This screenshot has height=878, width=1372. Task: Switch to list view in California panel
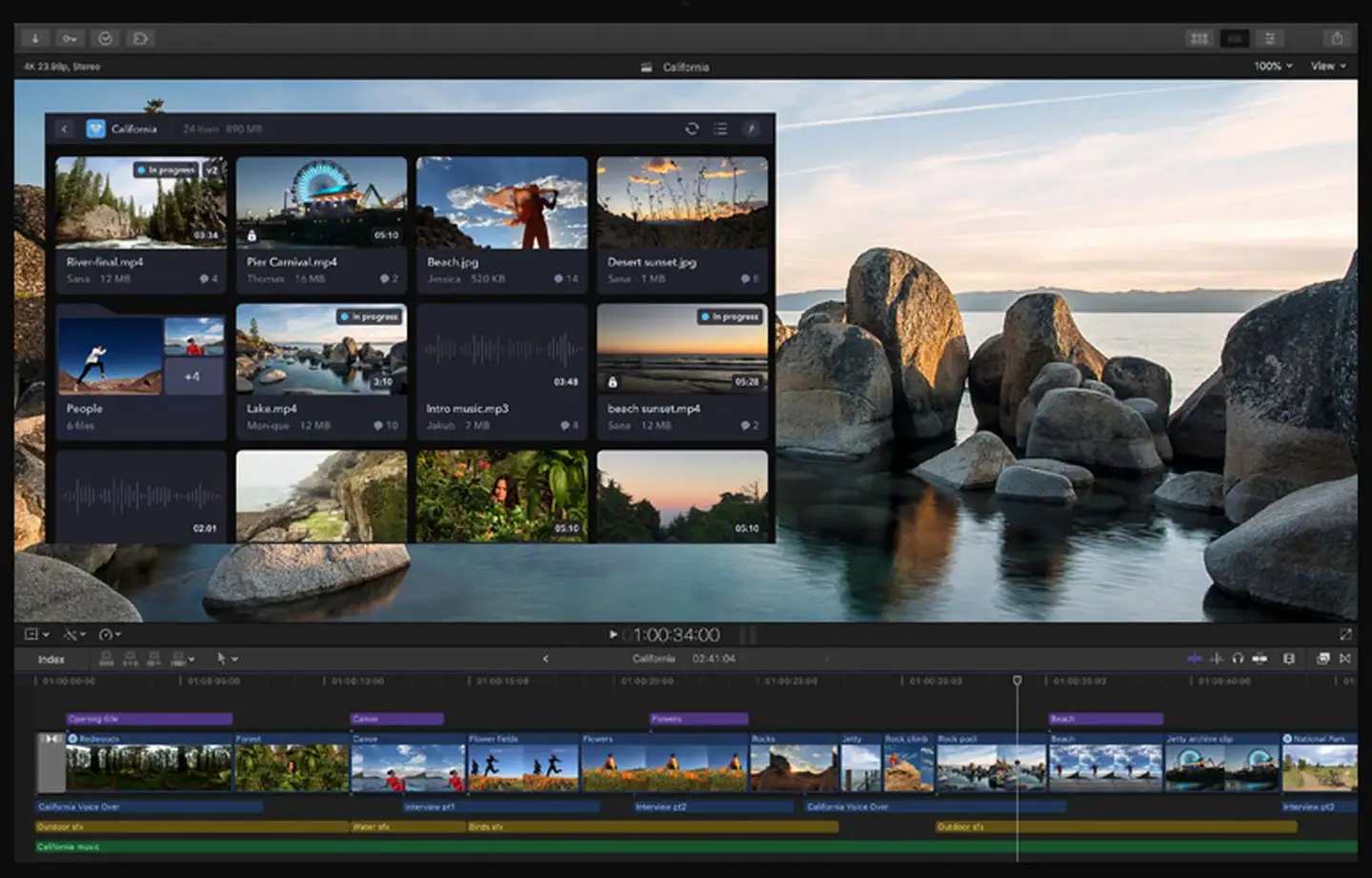[x=720, y=129]
